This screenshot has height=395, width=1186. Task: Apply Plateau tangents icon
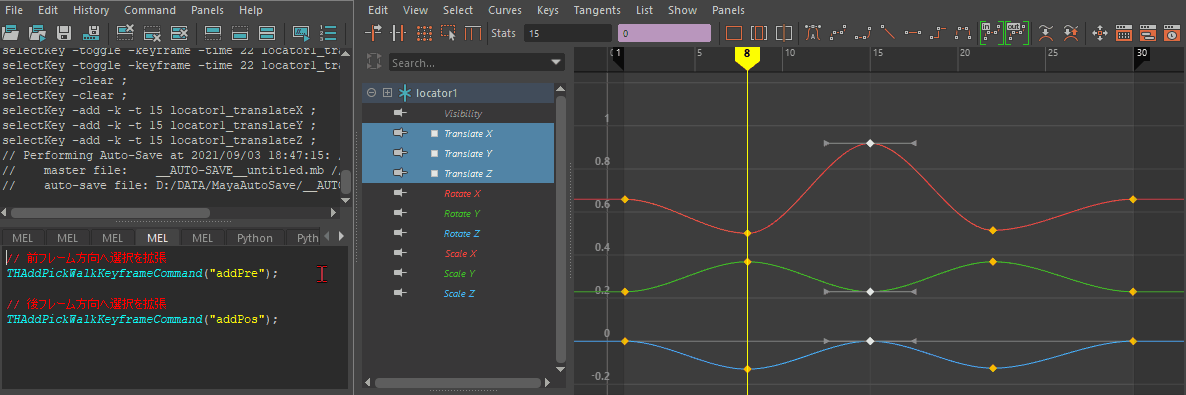click(963, 33)
